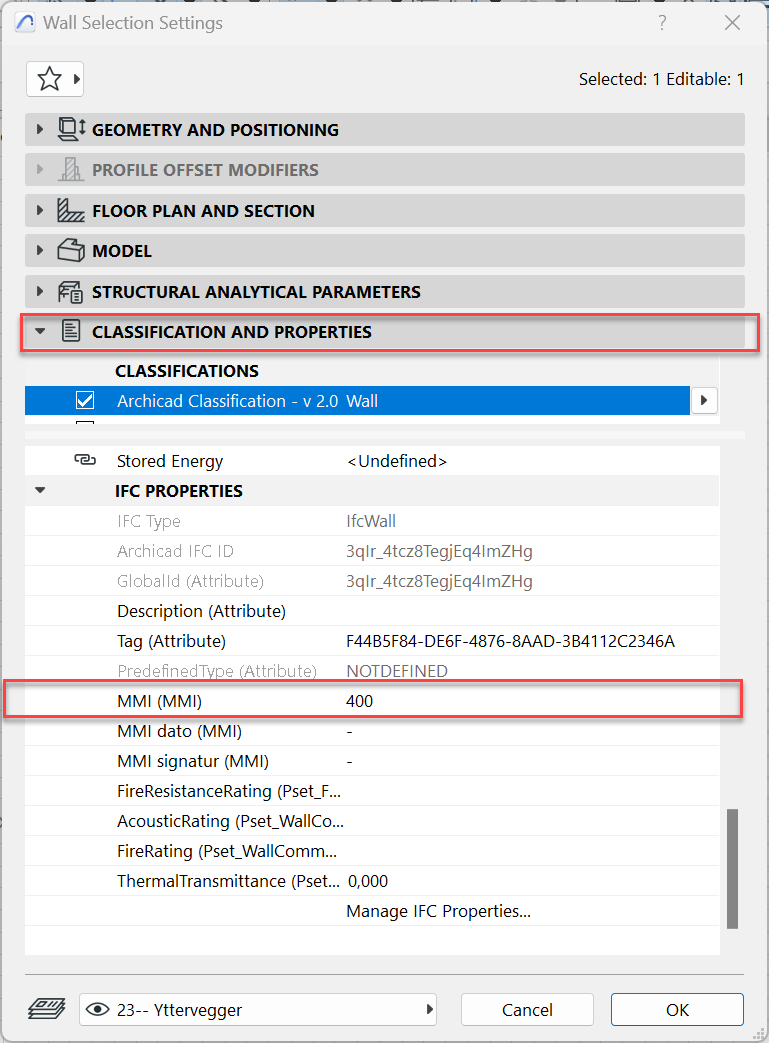
Task: Click the Structural Analytical Parameters icon
Action: point(71,292)
